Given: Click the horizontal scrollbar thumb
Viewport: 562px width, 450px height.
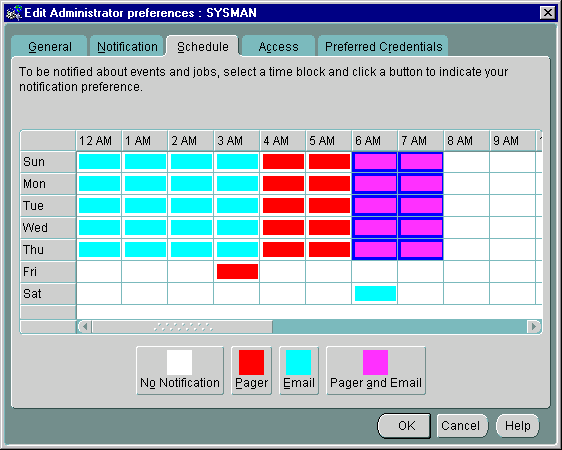Looking at the screenshot, I should point(182,327).
